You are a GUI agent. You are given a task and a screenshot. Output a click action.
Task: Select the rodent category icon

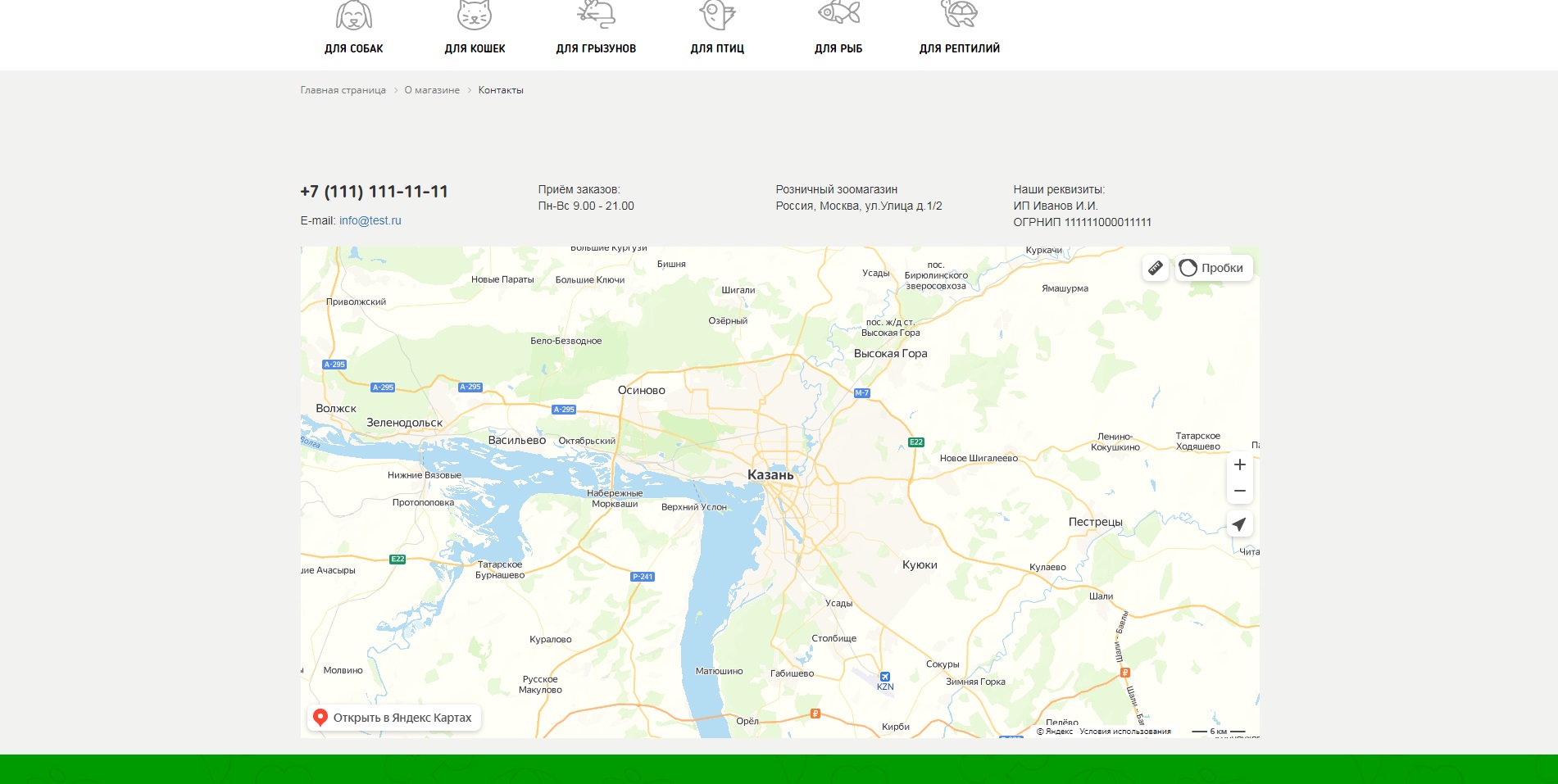pyautogui.click(x=596, y=14)
